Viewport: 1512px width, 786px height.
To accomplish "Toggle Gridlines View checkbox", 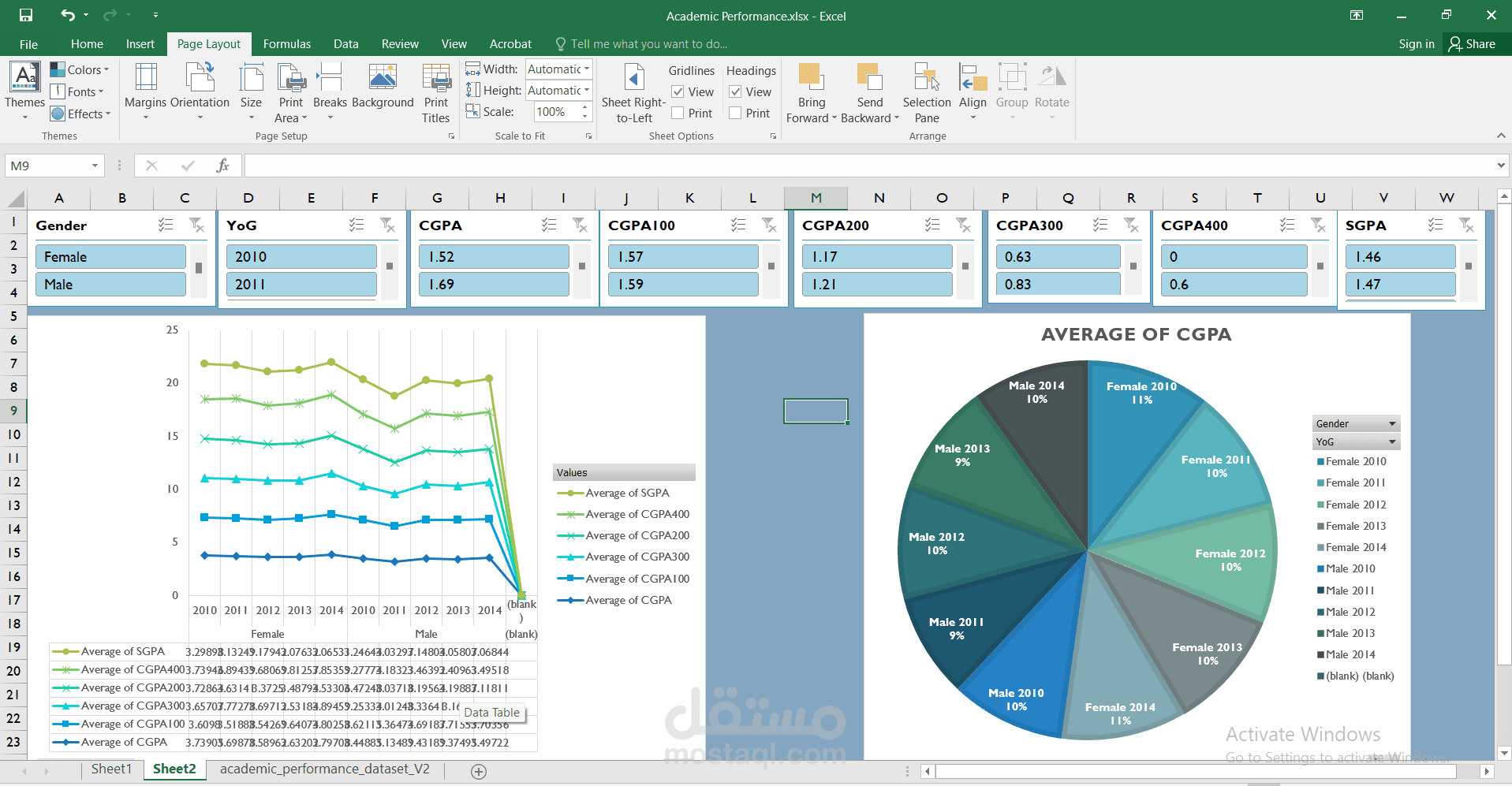I will point(678,92).
